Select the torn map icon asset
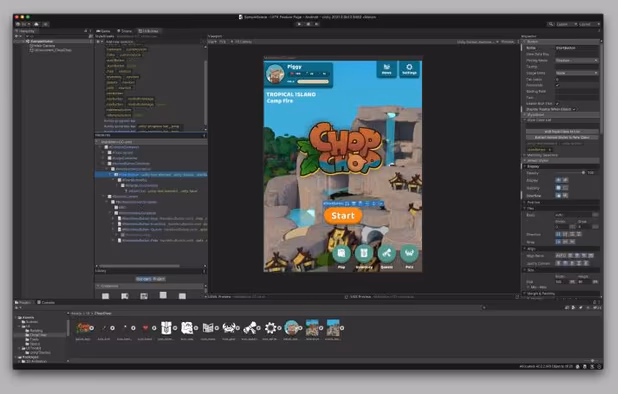Viewport: 618px width, 394px height. pyautogui.click(x=187, y=328)
